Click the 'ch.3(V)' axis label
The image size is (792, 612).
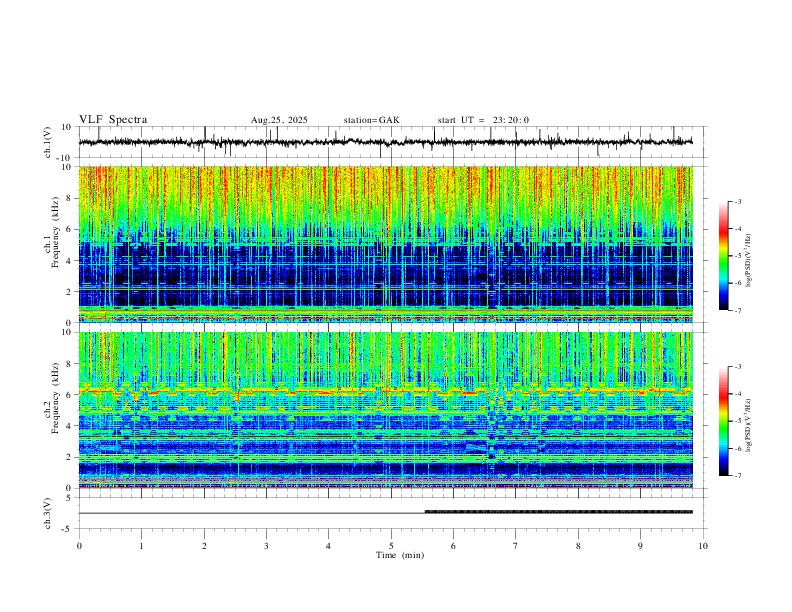click(x=48, y=513)
